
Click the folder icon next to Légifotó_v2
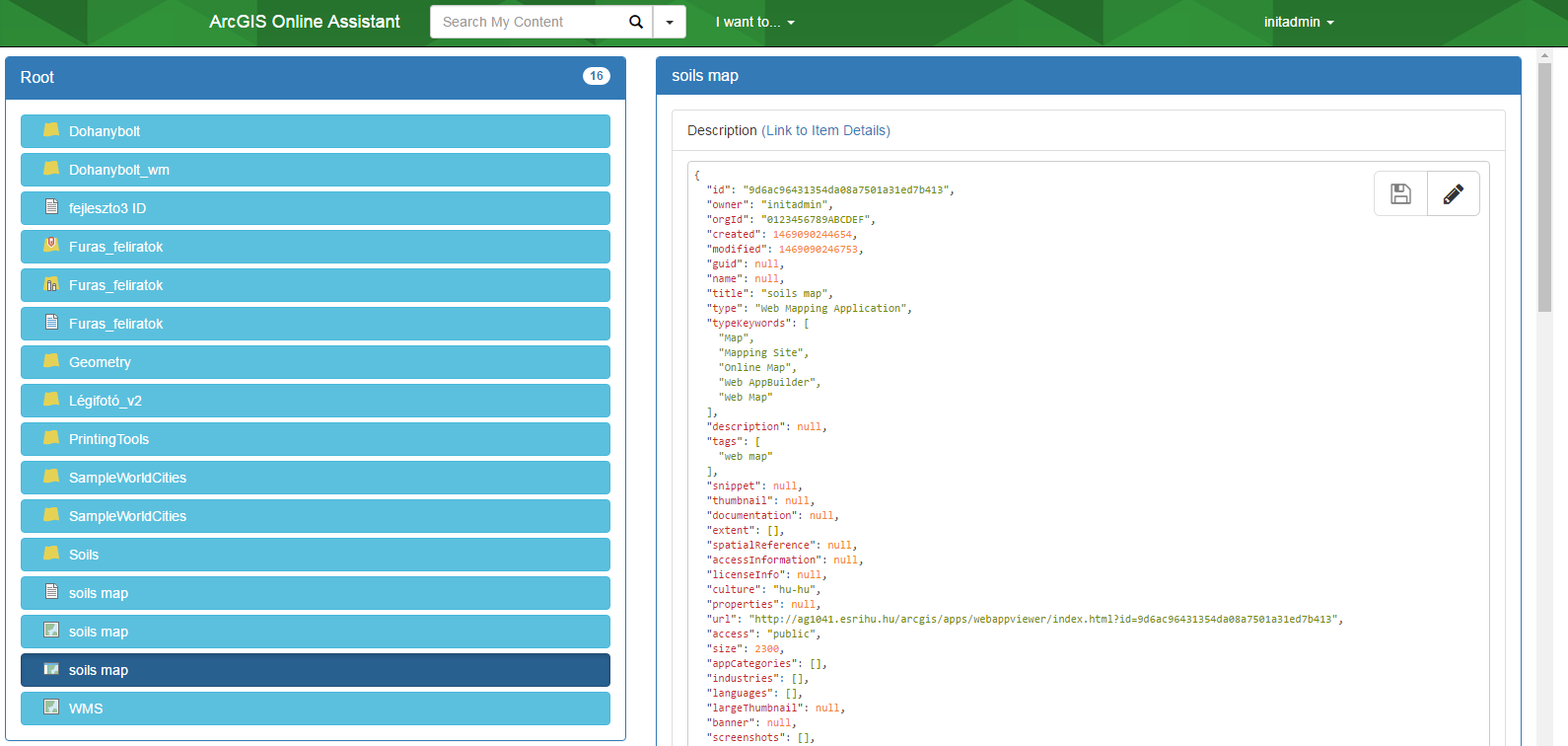(x=51, y=400)
